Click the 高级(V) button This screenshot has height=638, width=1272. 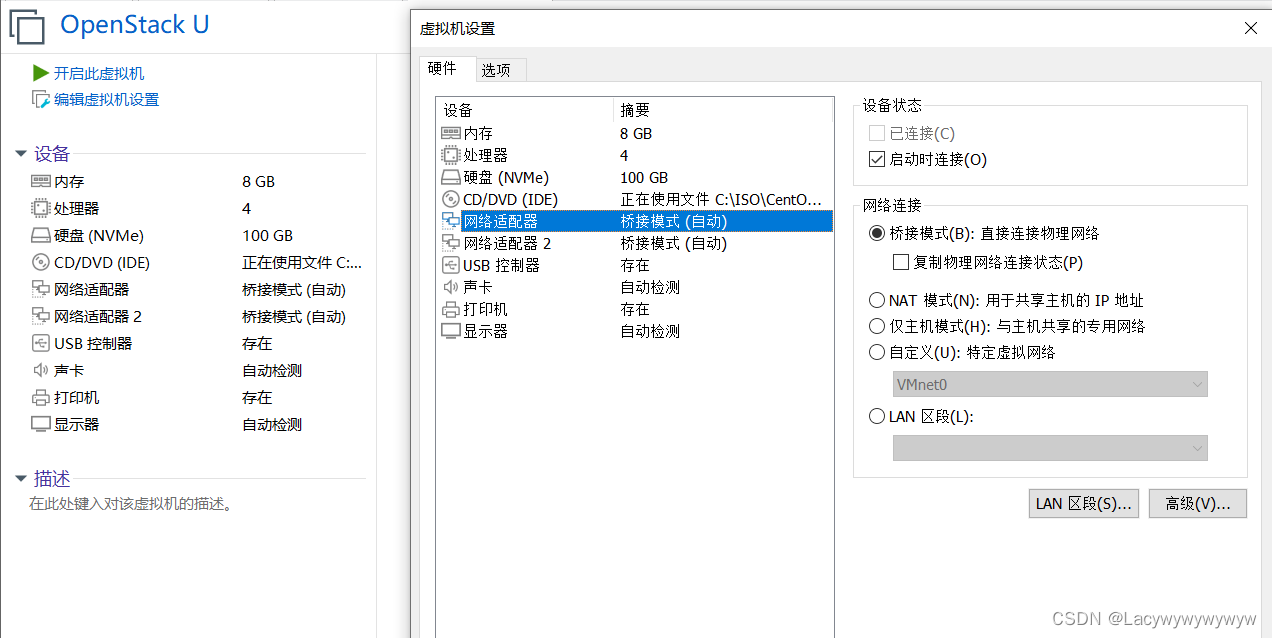pos(1197,503)
